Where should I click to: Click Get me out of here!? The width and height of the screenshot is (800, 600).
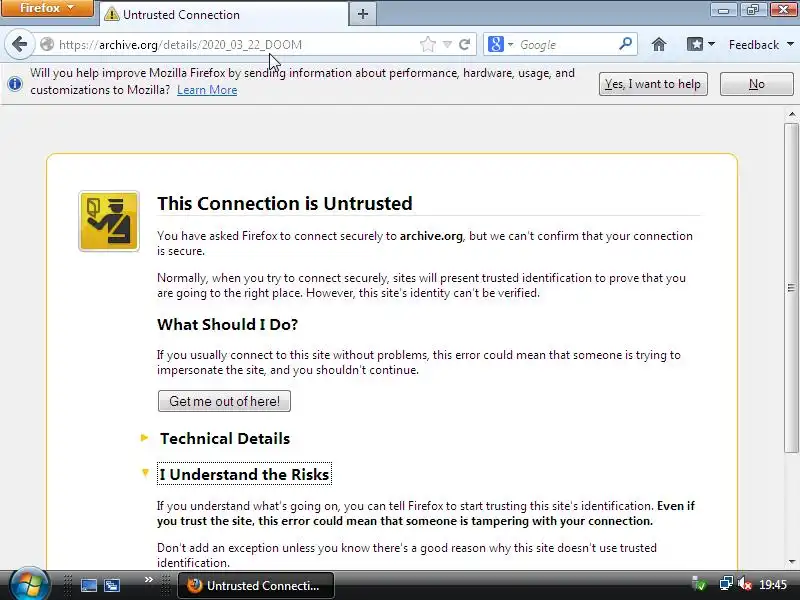click(224, 401)
